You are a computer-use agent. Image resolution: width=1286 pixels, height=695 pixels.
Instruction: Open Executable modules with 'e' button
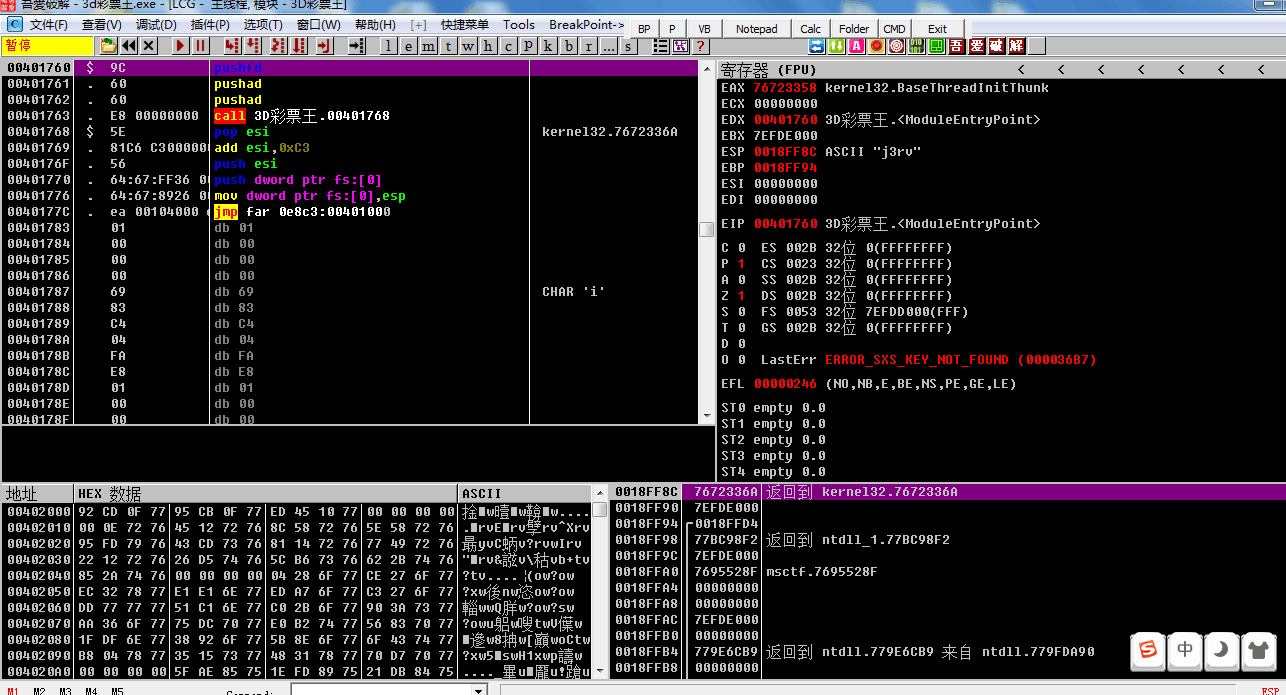coord(408,46)
